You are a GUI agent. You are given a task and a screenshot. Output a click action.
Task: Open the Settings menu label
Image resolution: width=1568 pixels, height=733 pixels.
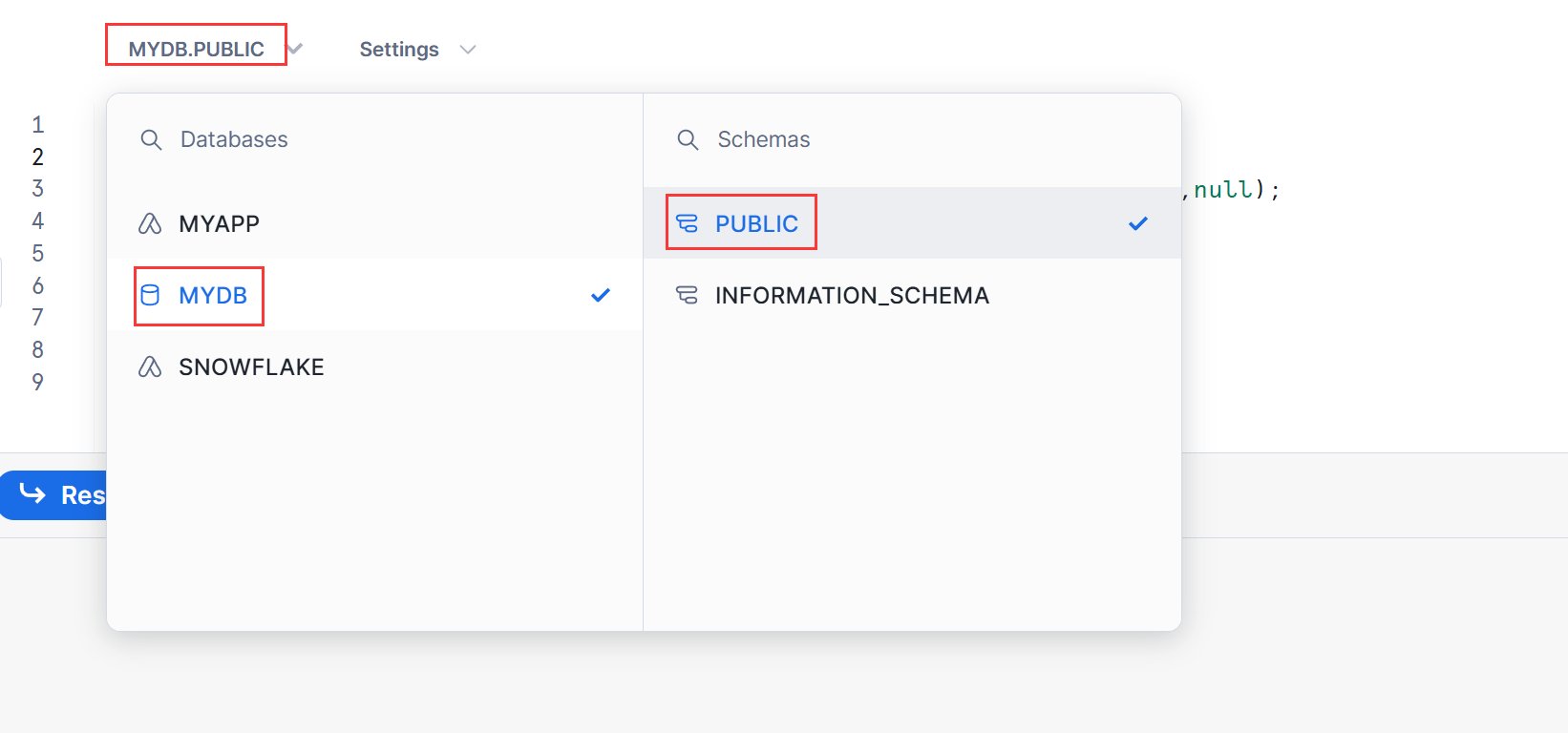[399, 50]
